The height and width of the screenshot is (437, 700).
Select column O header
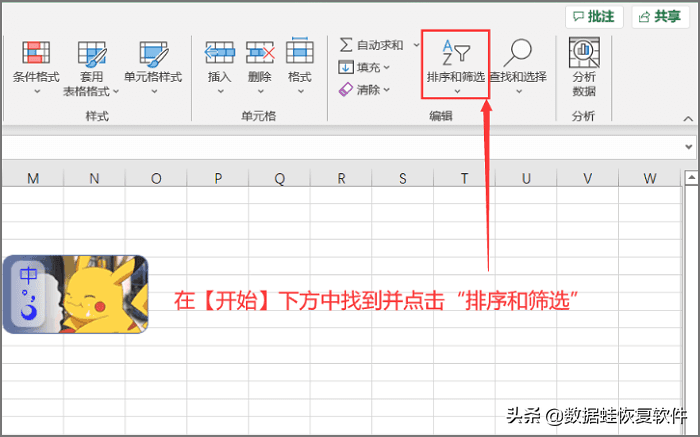(156, 179)
